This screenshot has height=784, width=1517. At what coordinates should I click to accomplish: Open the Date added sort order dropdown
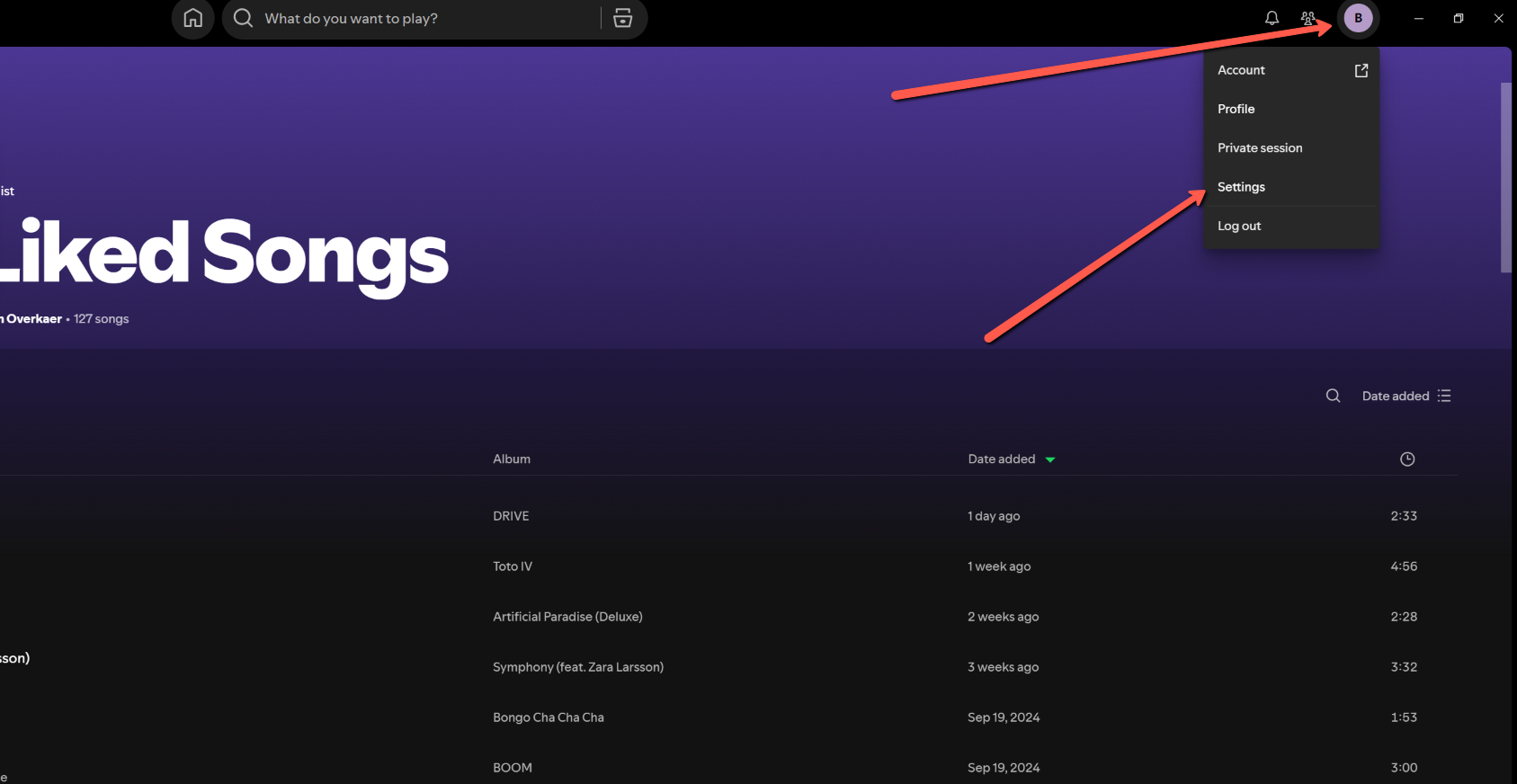coord(1406,396)
